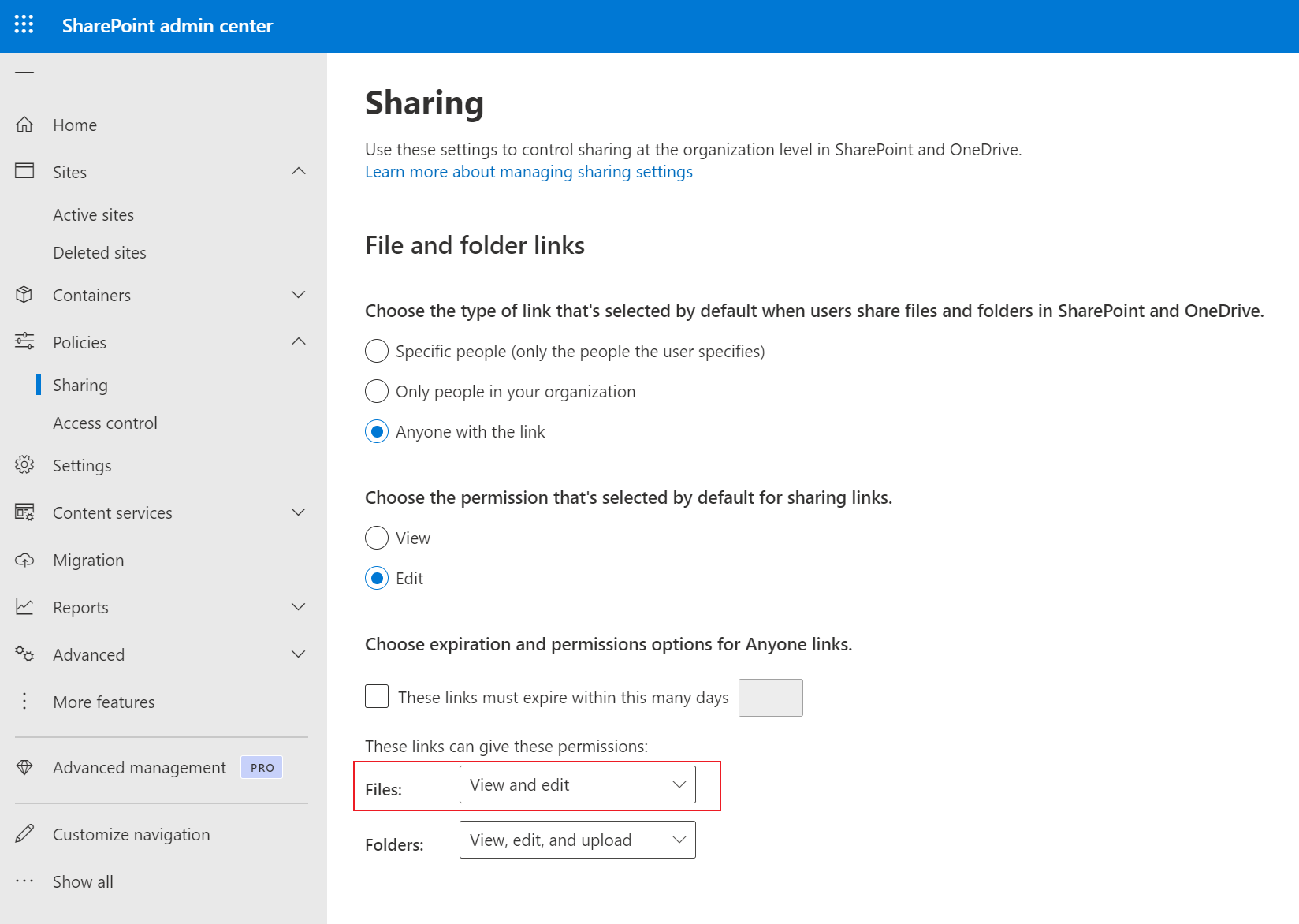This screenshot has height=924, width=1299.
Task: Open Settings via the gear icon
Action: pyautogui.click(x=24, y=465)
